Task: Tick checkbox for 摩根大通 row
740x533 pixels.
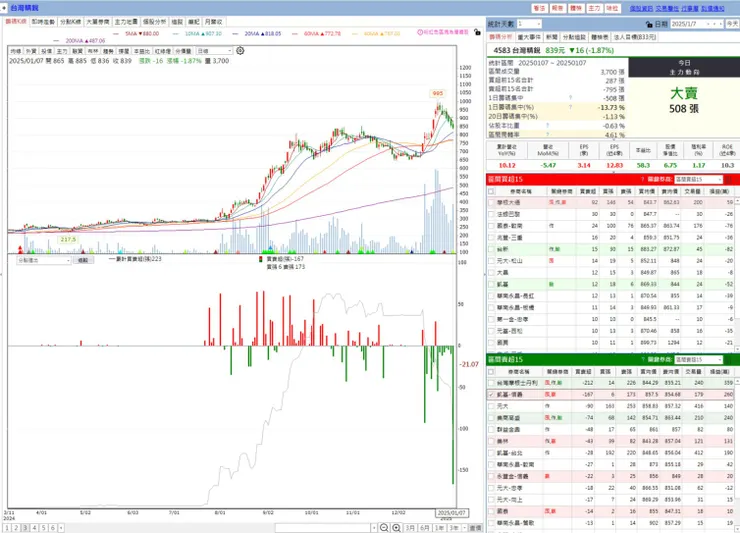Action: (x=491, y=203)
